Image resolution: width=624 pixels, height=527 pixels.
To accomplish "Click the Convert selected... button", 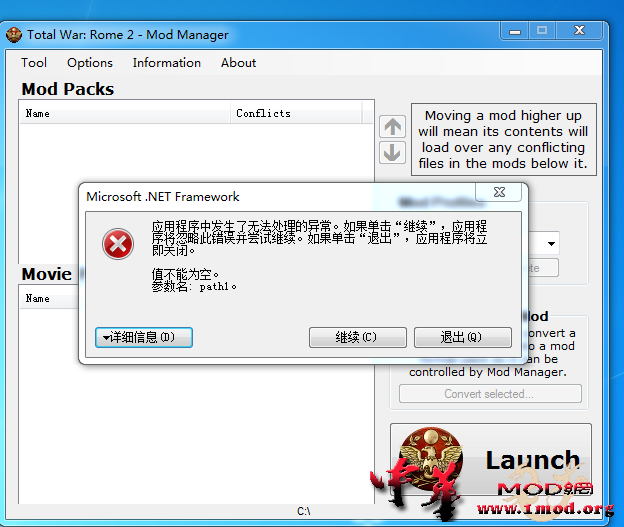I will point(489,394).
